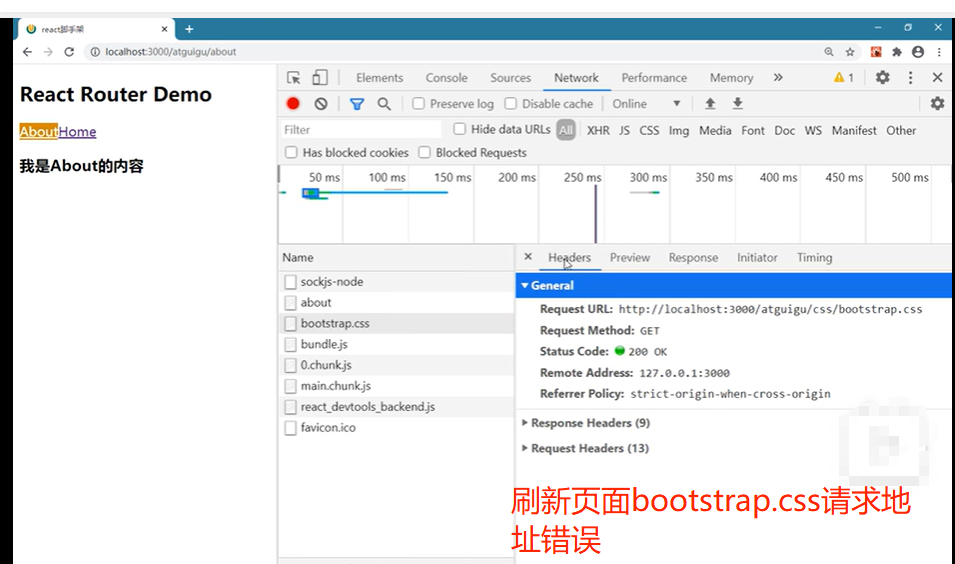Viewport: 955px width, 564px height.
Task: Close the request details pane
Action: pyautogui.click(x=528, y=256)
